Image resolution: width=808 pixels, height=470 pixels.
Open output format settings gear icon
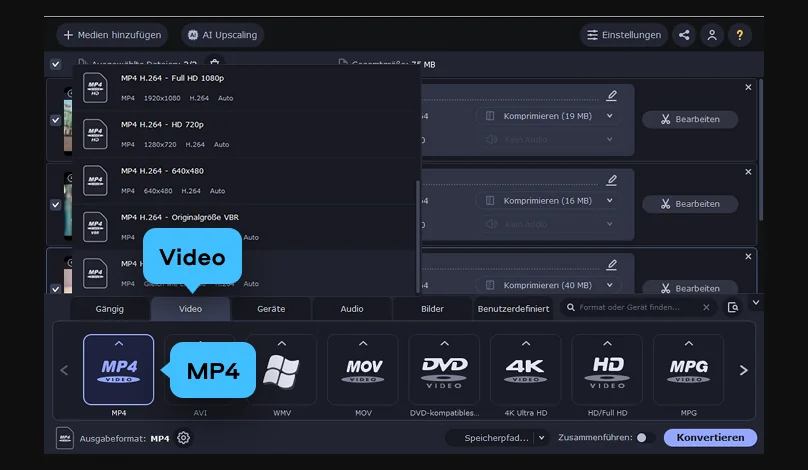(183, 438)
